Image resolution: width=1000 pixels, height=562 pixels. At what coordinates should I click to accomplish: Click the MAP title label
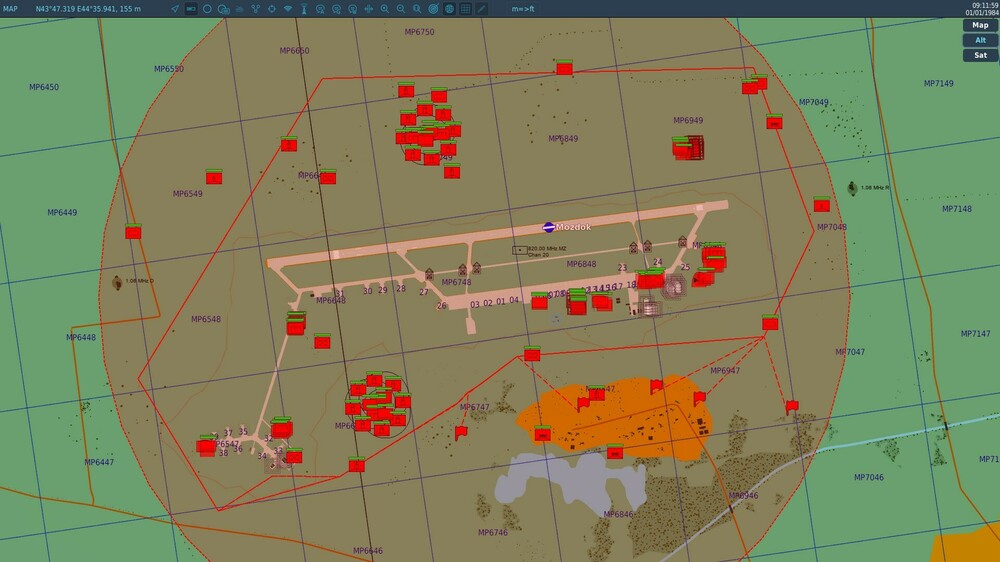(x=10, y=9)
